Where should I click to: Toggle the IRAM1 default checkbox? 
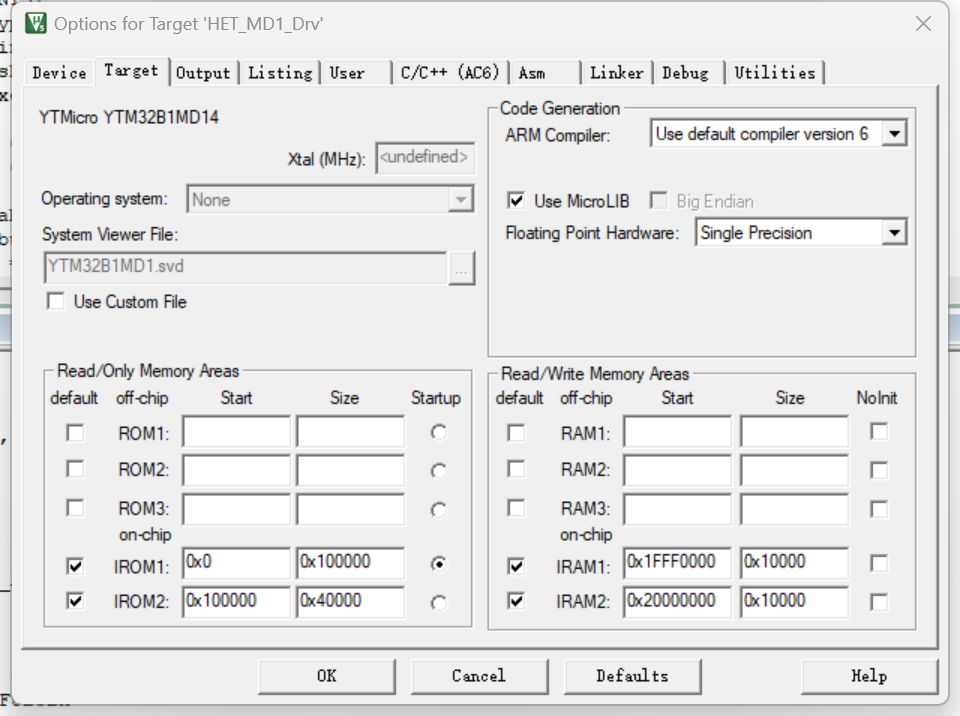[x=516, y=566]
